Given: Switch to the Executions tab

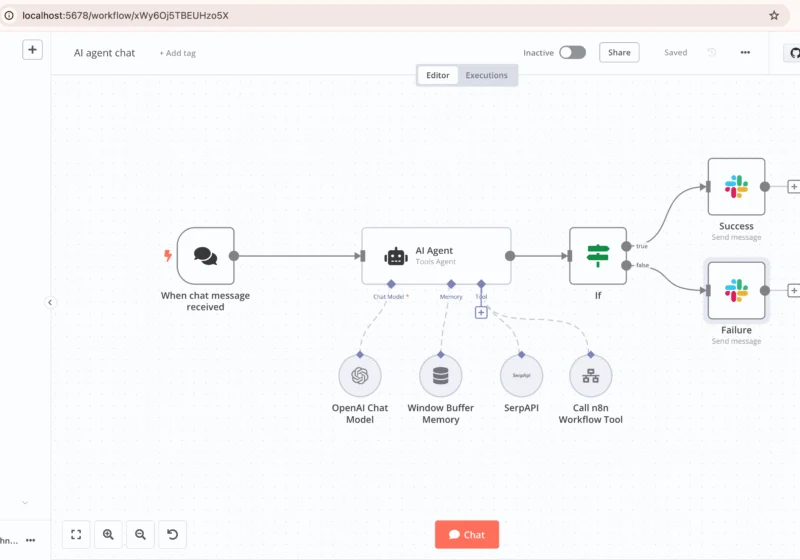Looking at the screenshot, I should click(486, 75).
